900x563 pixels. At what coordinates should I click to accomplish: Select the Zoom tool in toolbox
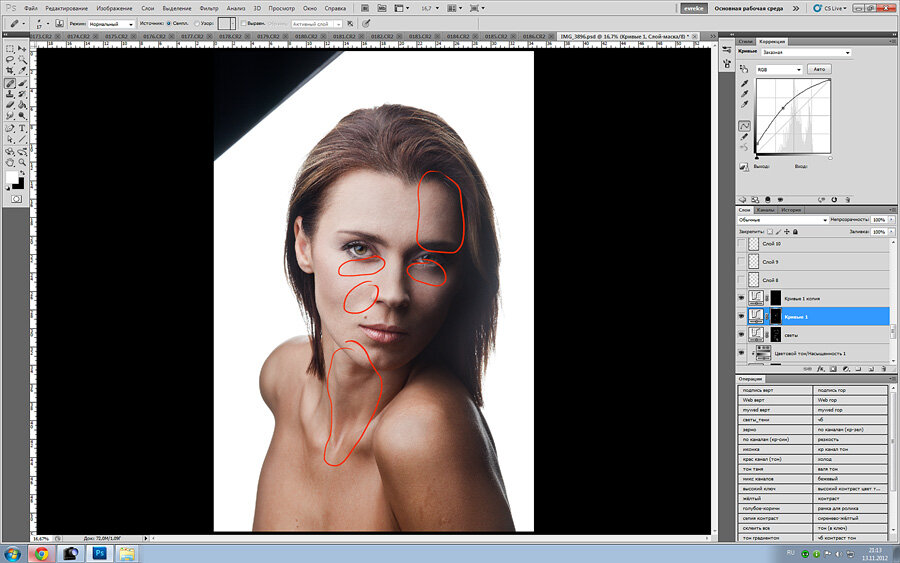coord(22,162)
